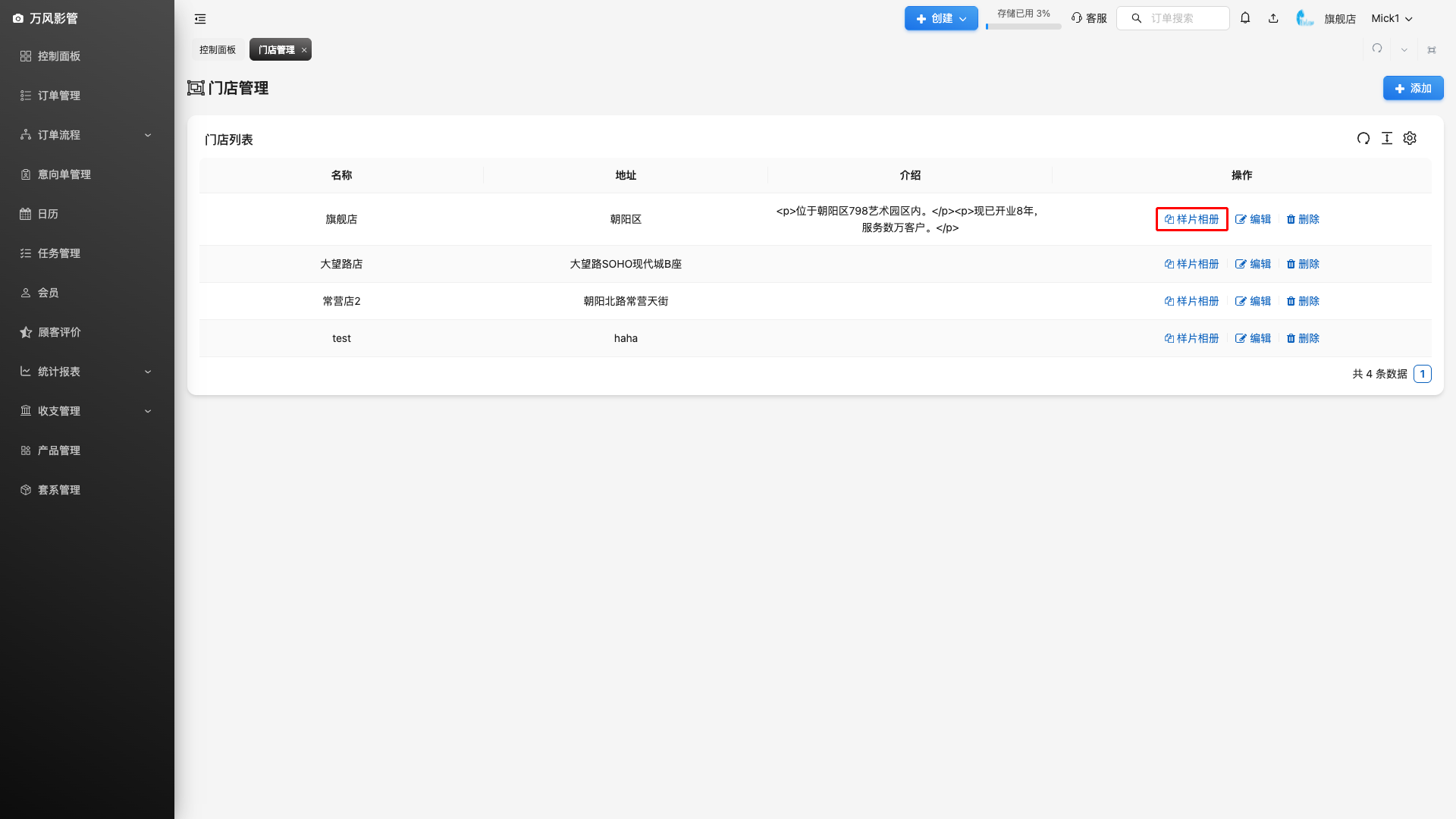Click the 旗舰店 label in top bar
Viewport: 1456px width, 819px height.
pos(1340,19)
